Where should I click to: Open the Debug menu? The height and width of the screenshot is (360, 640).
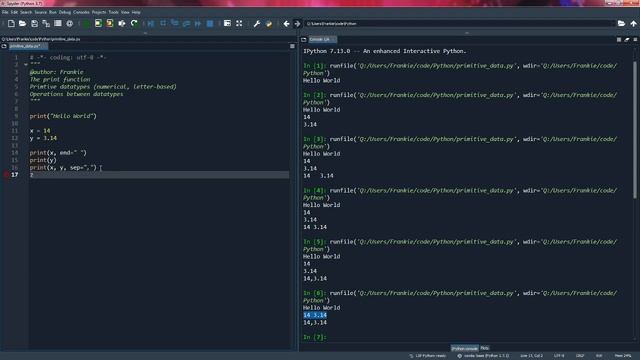pyautogui.click(x=65, y=12)
